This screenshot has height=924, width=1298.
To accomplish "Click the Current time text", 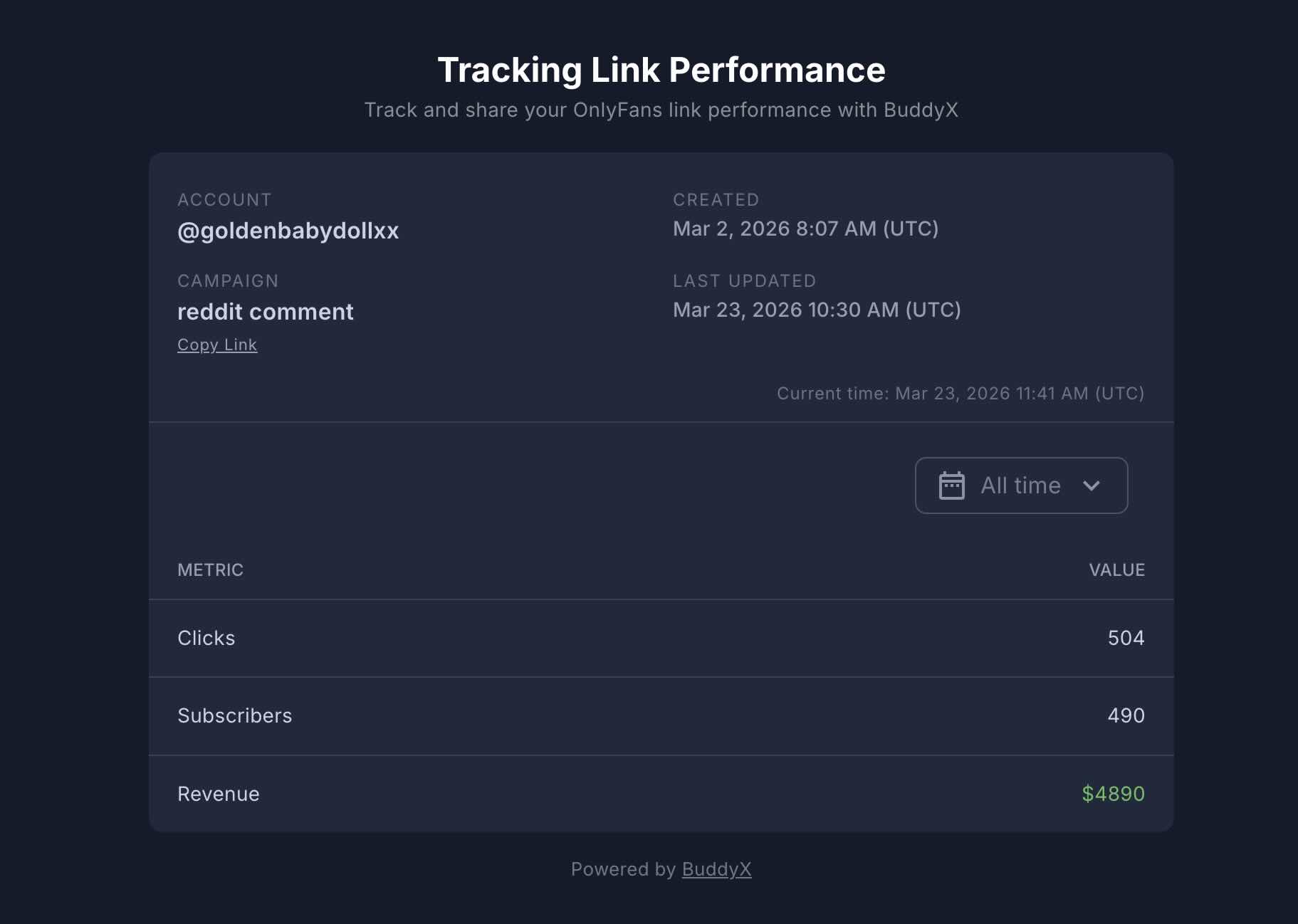I will 960,394.
